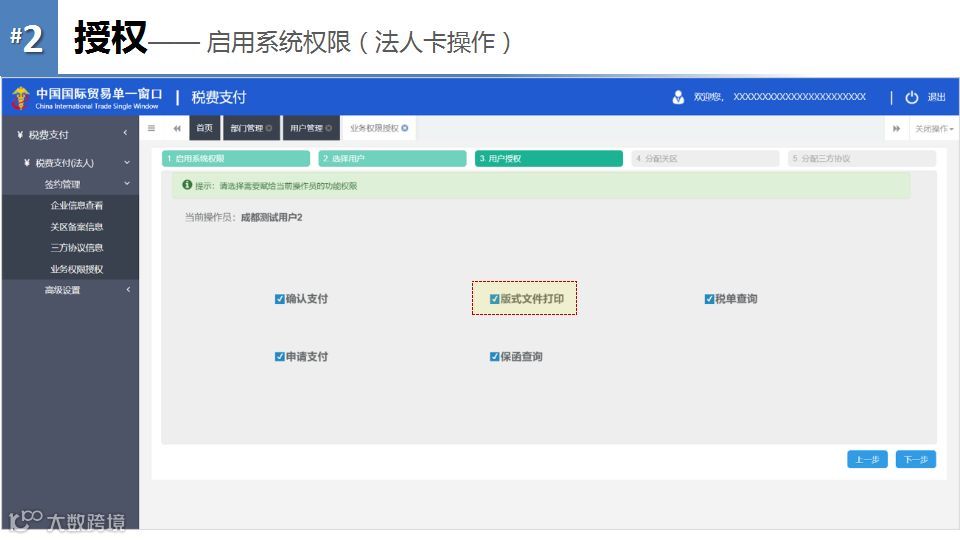Uncheck the 版式文件打印 checkbox
Screen dimensions: 960x540
click(x=495, y=299)
